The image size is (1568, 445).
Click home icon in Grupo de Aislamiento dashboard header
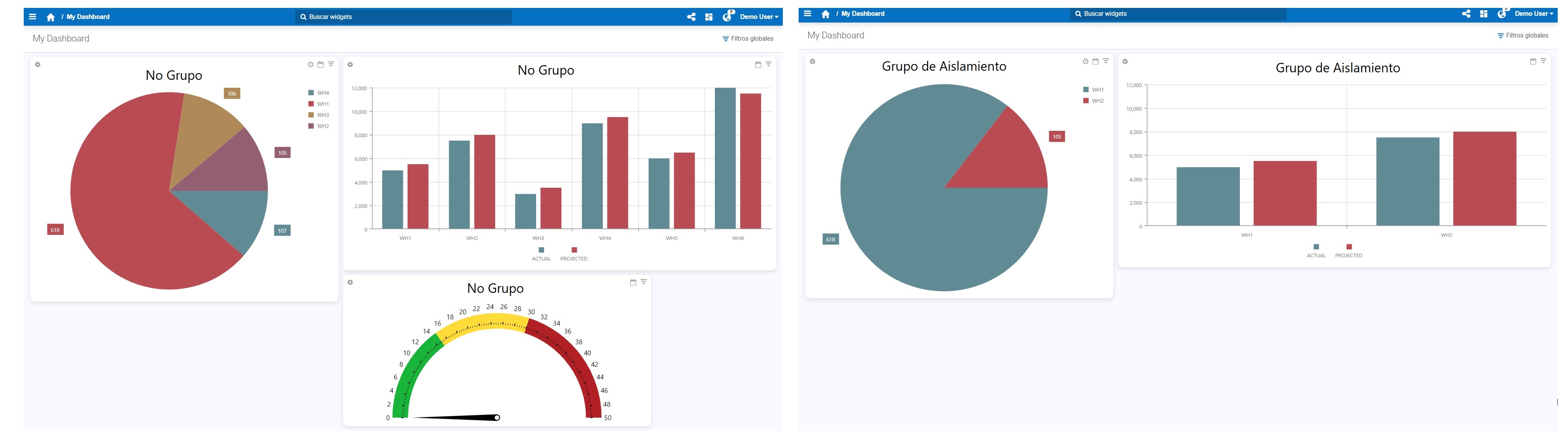(826, 14)
